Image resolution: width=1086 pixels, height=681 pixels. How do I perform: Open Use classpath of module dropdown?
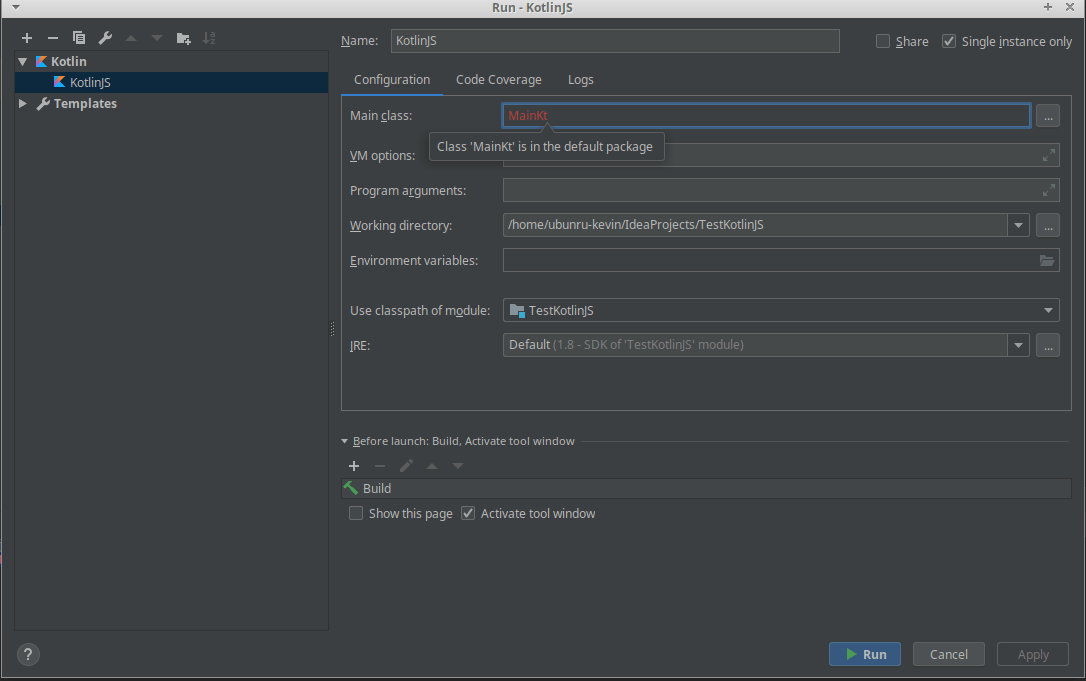(1048, 310)
